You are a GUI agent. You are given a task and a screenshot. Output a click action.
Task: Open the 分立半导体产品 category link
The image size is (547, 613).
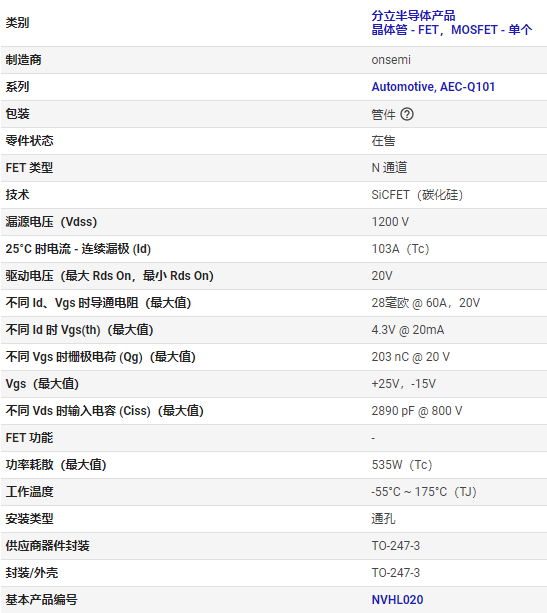coord(413,16)
